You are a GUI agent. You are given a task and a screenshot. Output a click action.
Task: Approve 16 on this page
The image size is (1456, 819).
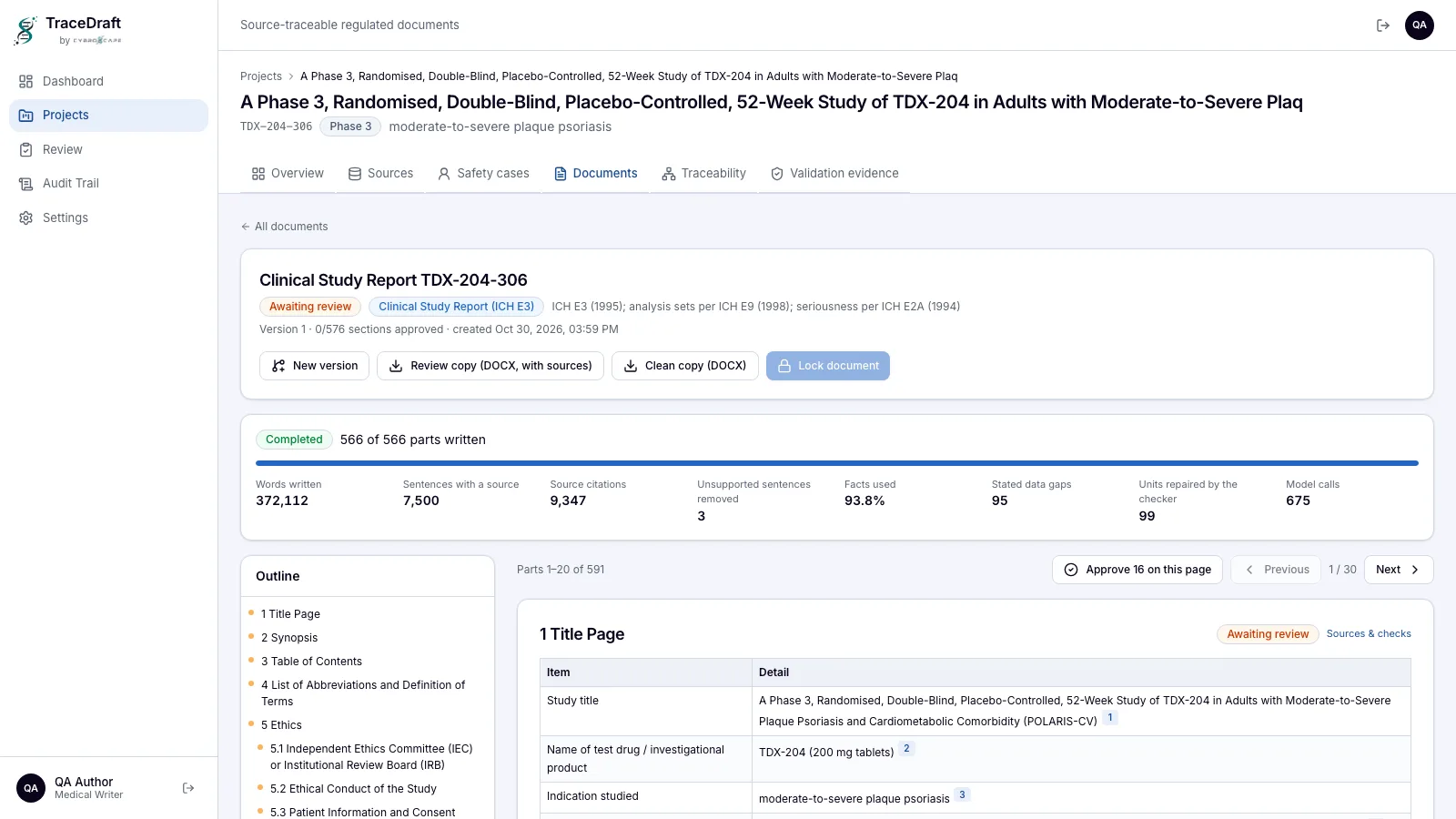tap(1137, 570)
